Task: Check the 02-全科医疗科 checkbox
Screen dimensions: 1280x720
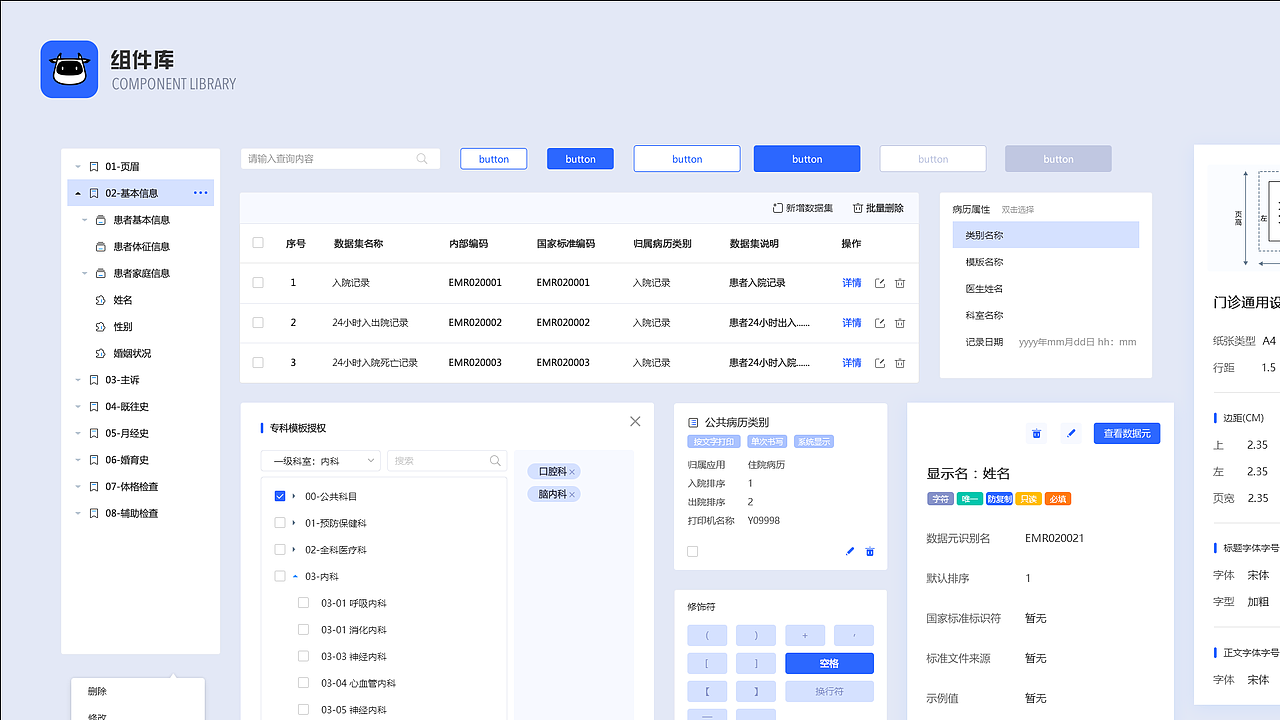Action: [280, 550]
